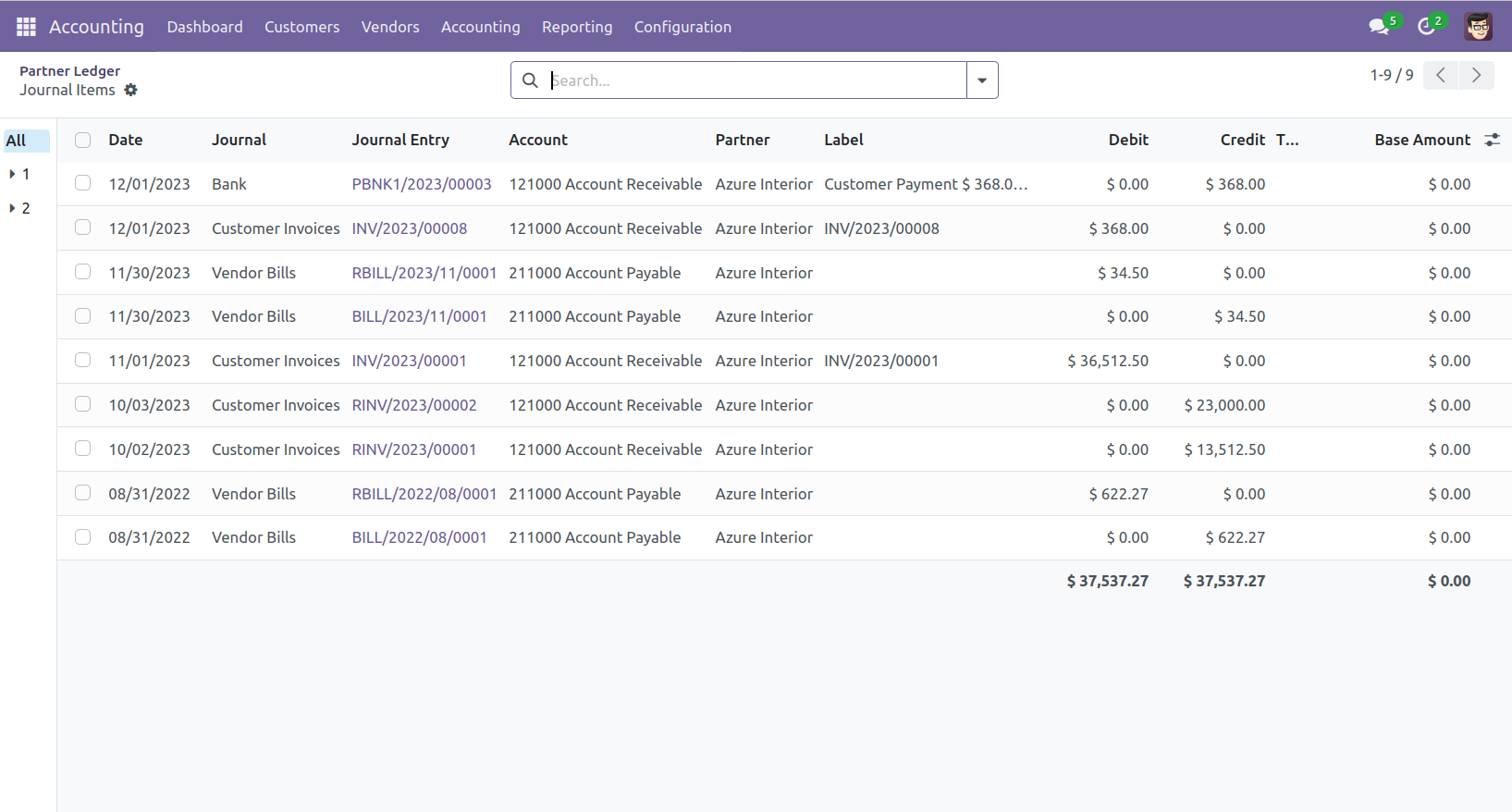Image resolution: width=1512 pixels, height=812 pixels.
Task: Go to previous page arrow
Action: coord(1441,76)
